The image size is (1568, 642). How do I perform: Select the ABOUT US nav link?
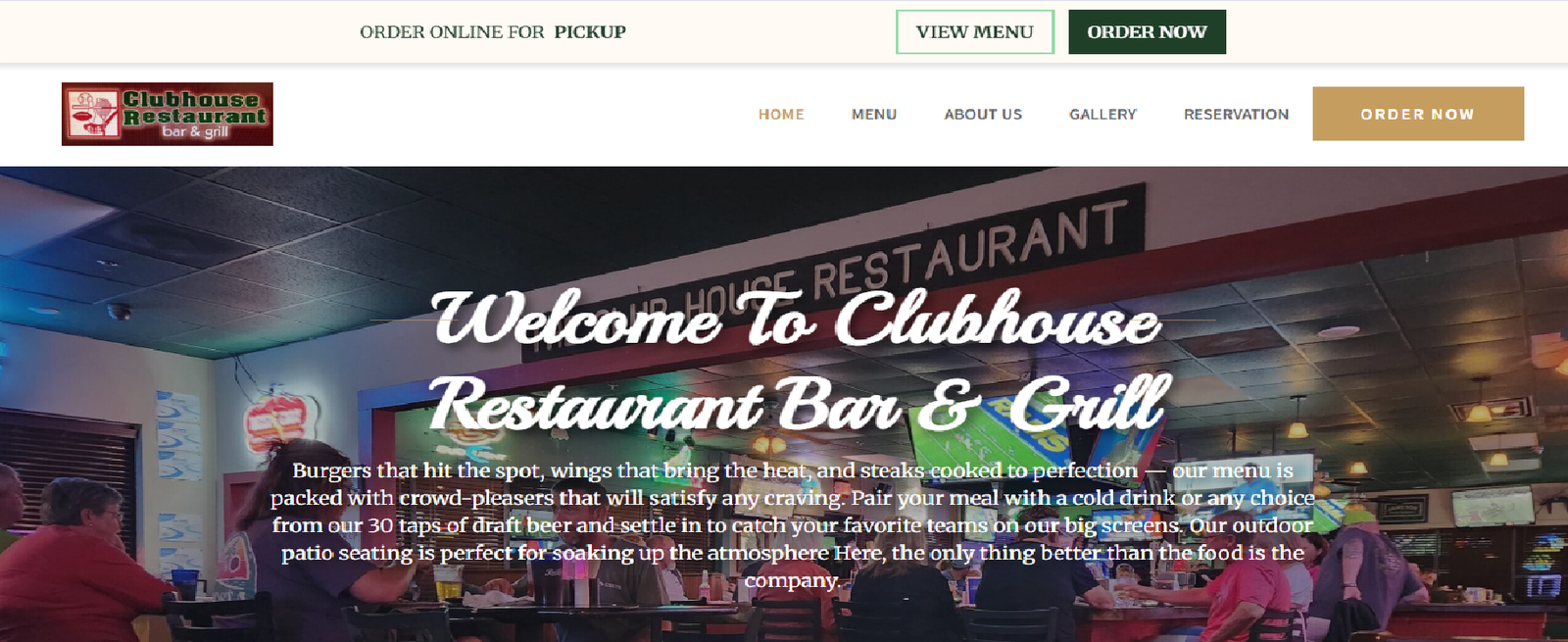tap(983, 115)
